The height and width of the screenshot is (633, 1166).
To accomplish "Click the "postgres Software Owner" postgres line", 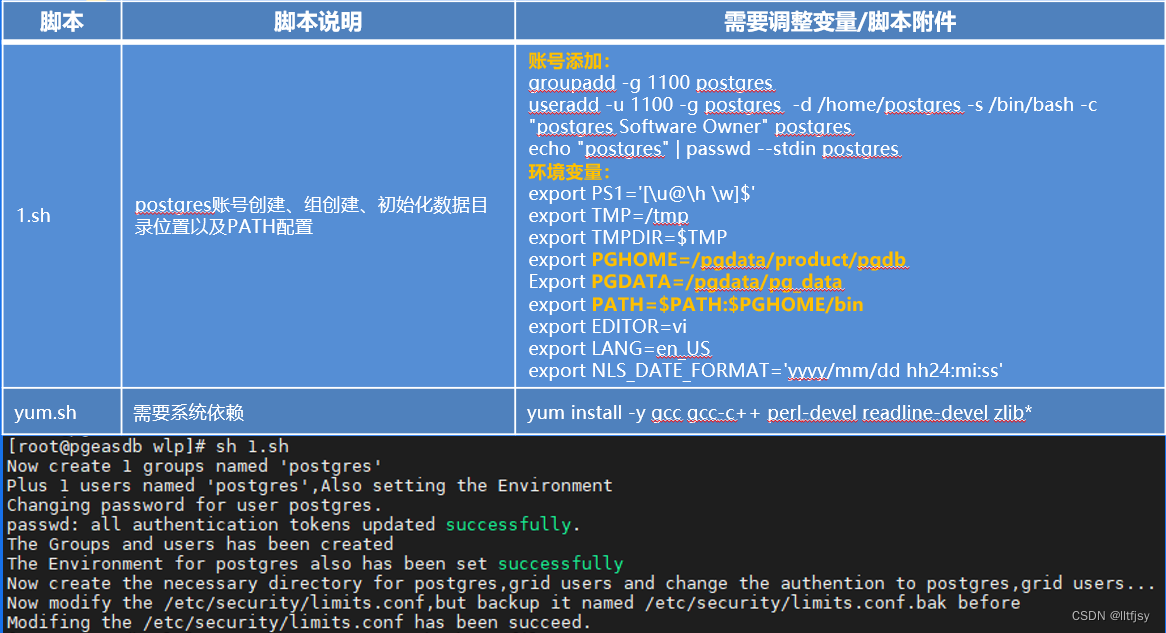I will click(690, 127).
